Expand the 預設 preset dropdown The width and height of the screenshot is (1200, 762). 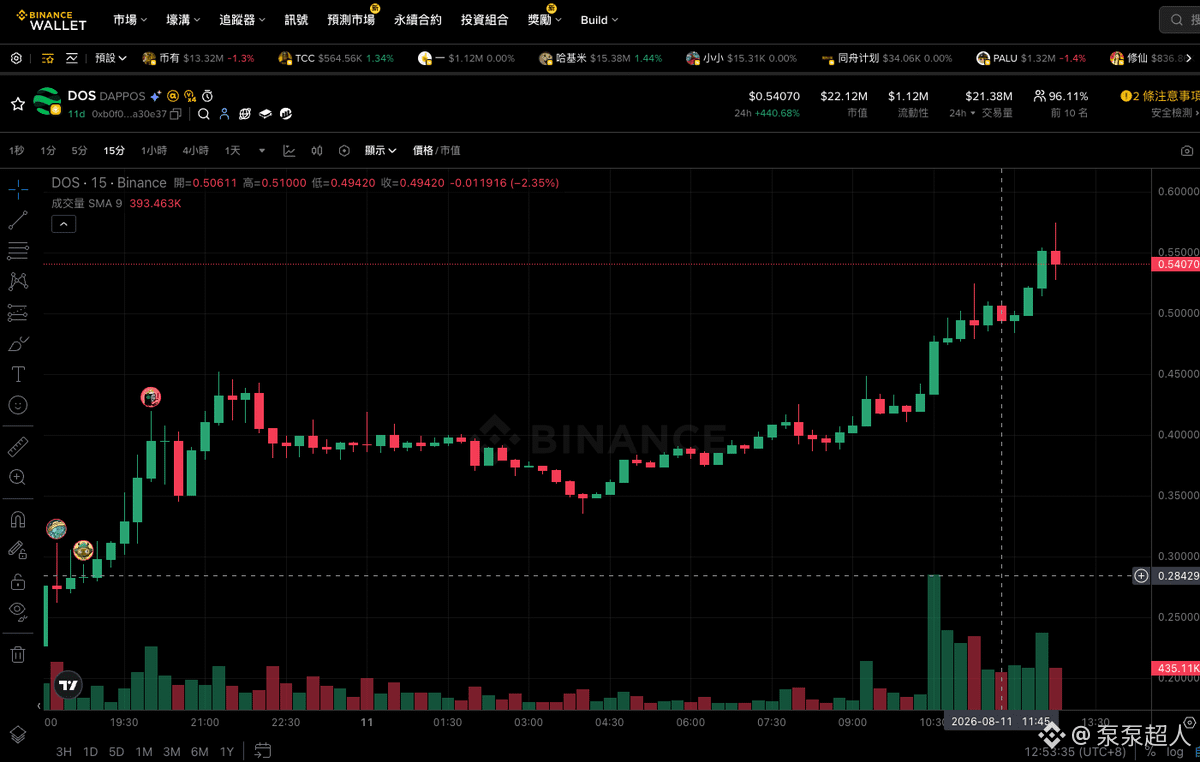click(110, 58)
